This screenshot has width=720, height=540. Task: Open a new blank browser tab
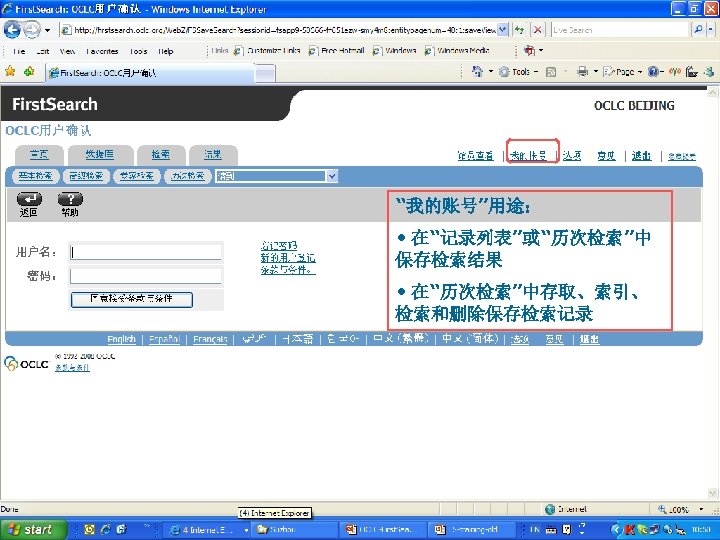click(x=265, y=73)
